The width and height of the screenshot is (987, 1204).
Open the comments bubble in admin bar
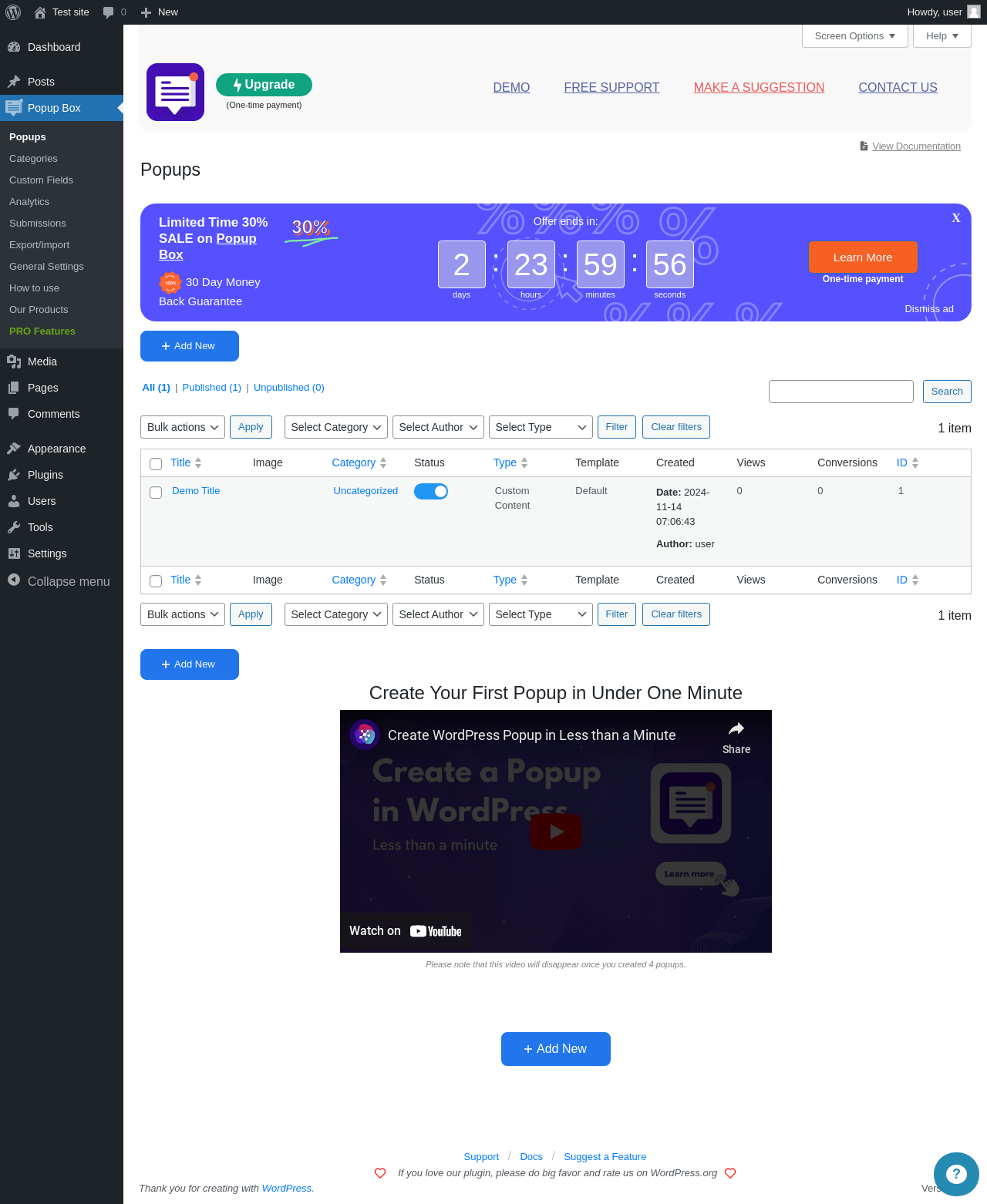pos(108,12)
